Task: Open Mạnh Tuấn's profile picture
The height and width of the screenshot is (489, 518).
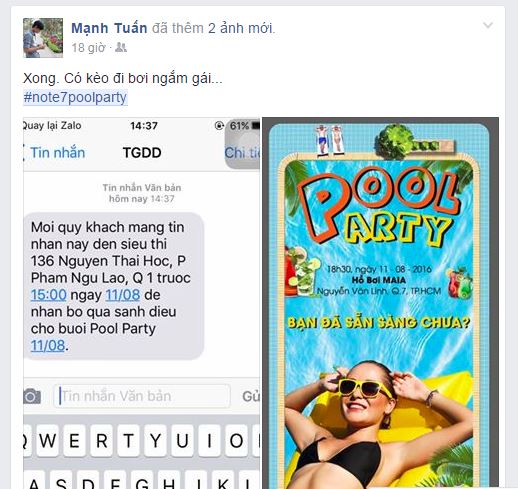Action: click(x=43, y=38)
